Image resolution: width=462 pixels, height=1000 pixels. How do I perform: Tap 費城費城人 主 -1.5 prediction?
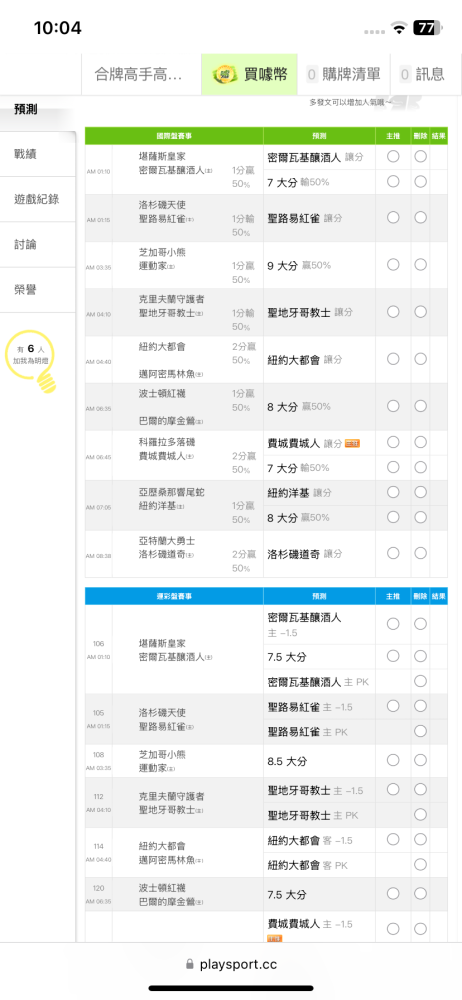click(x=310, y=923)
